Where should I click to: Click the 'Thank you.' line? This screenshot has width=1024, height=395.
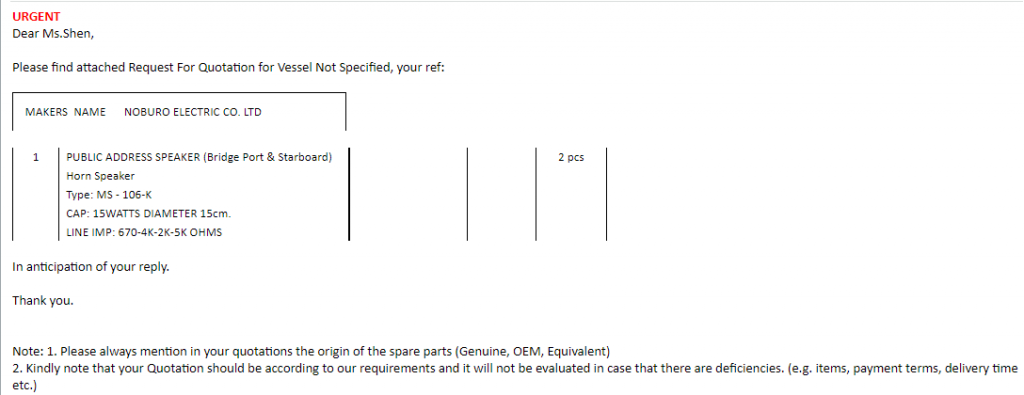click(x=43, y=301)
